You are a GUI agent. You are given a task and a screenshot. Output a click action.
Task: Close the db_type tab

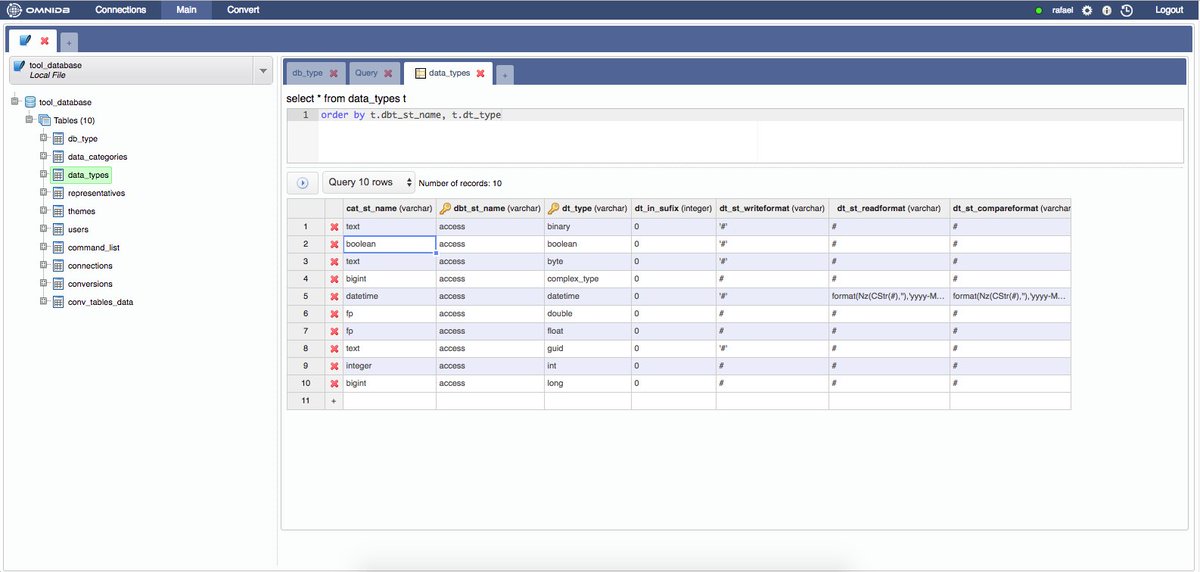[x=334, y=73]
